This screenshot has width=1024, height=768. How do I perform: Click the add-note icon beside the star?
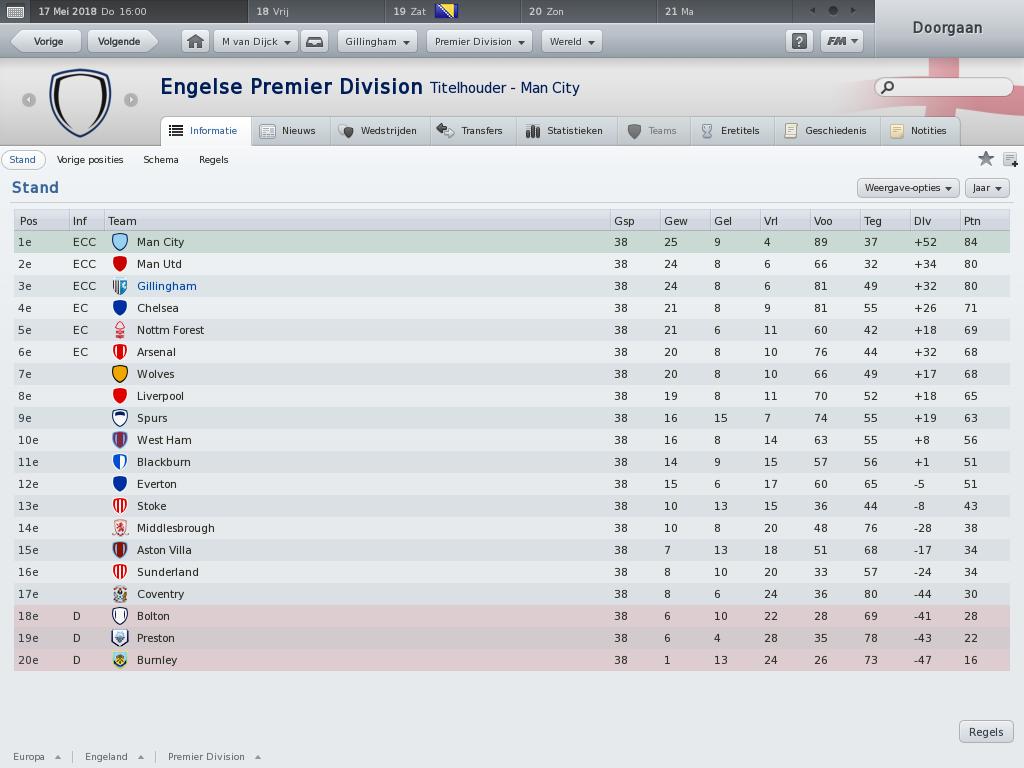pos(1010,159)
